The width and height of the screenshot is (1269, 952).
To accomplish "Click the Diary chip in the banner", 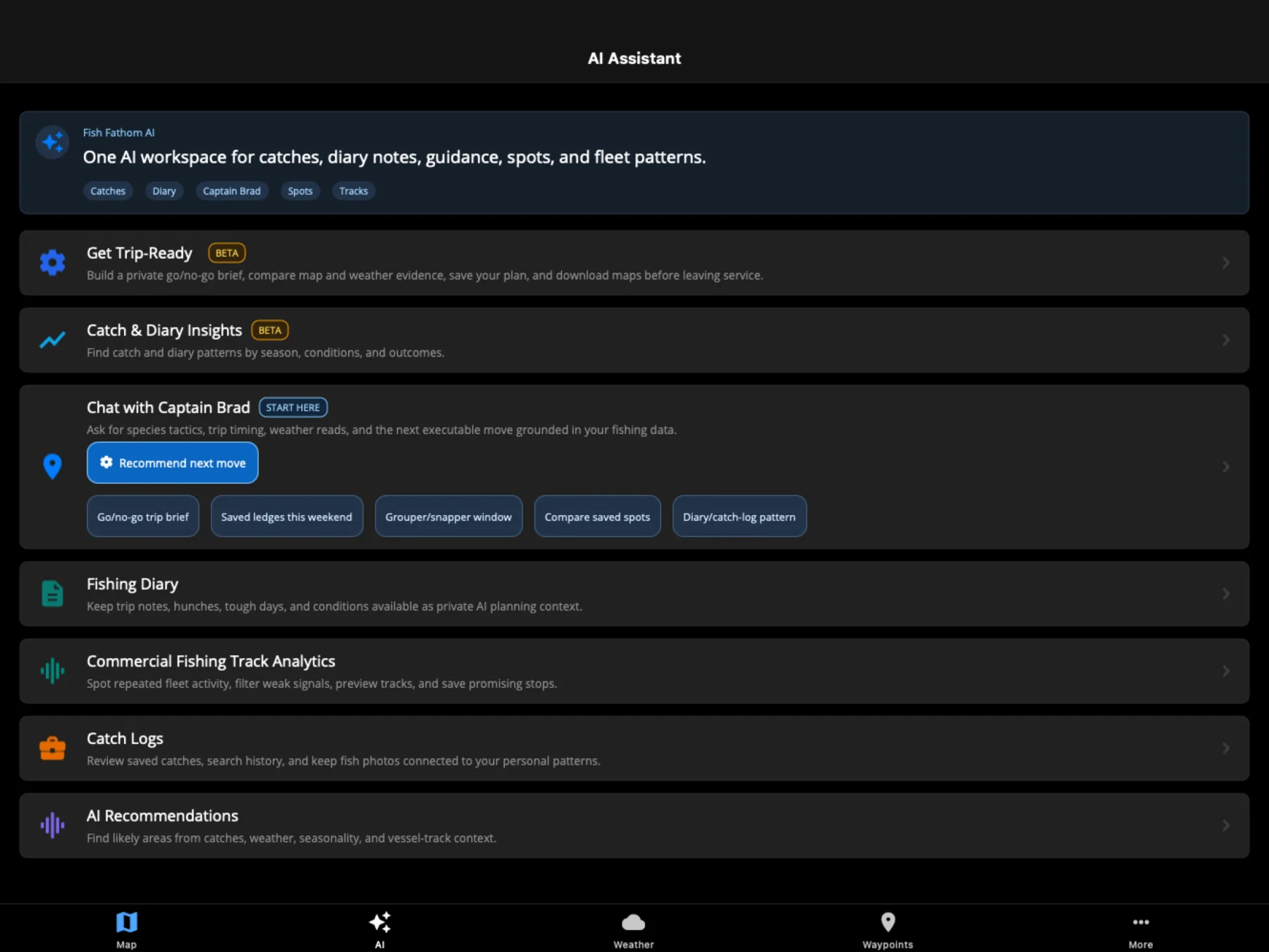I will [164, 191].
